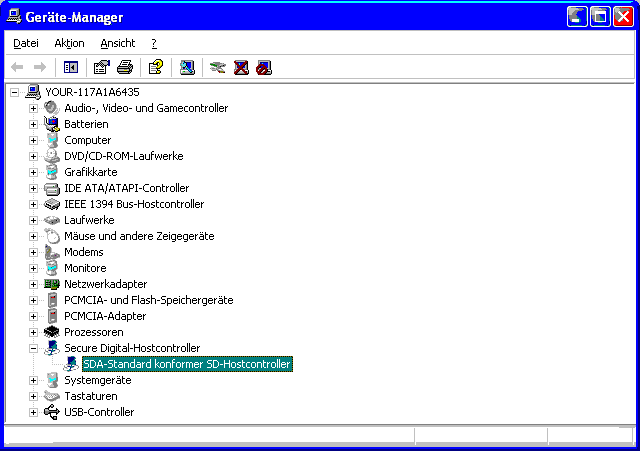640x451 pixels.
Task: Collapse the YOUR-117A1A6435 root node
Action: [x=14, y=92]
